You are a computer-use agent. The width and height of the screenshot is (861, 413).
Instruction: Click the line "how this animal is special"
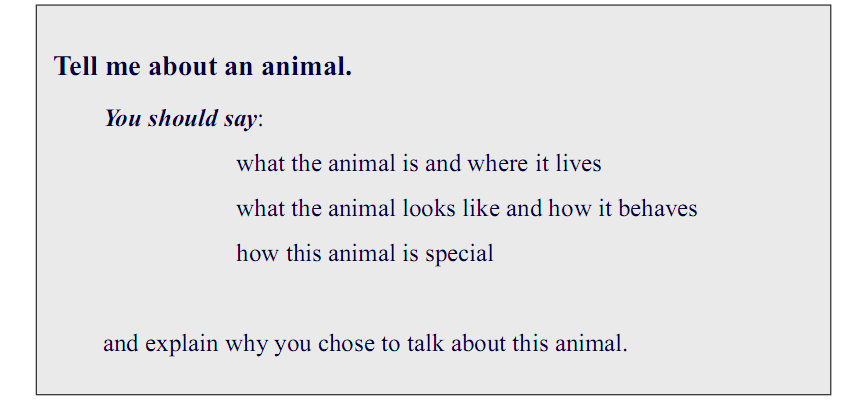coord(365,254)
